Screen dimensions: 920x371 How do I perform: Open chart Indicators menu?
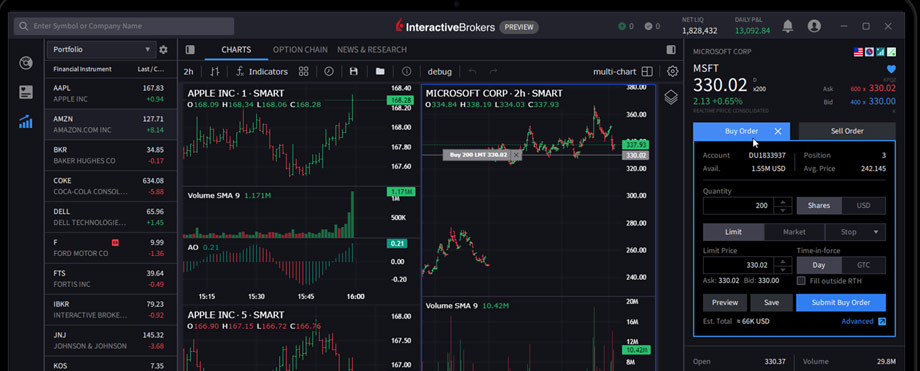pyautogui.click(x=261, y=72)
